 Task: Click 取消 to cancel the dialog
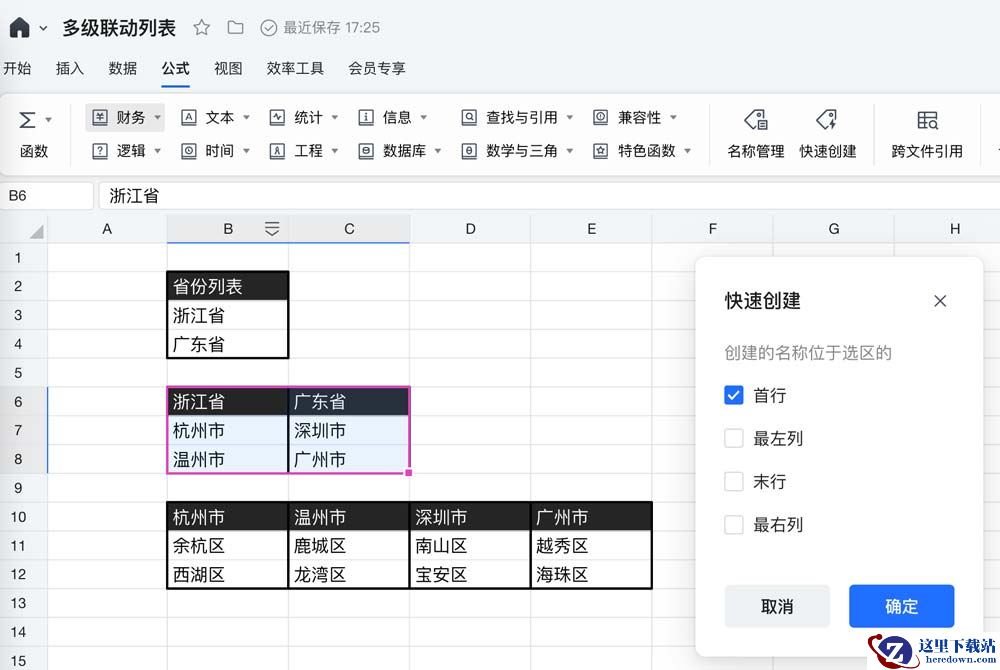coord(777,606)
